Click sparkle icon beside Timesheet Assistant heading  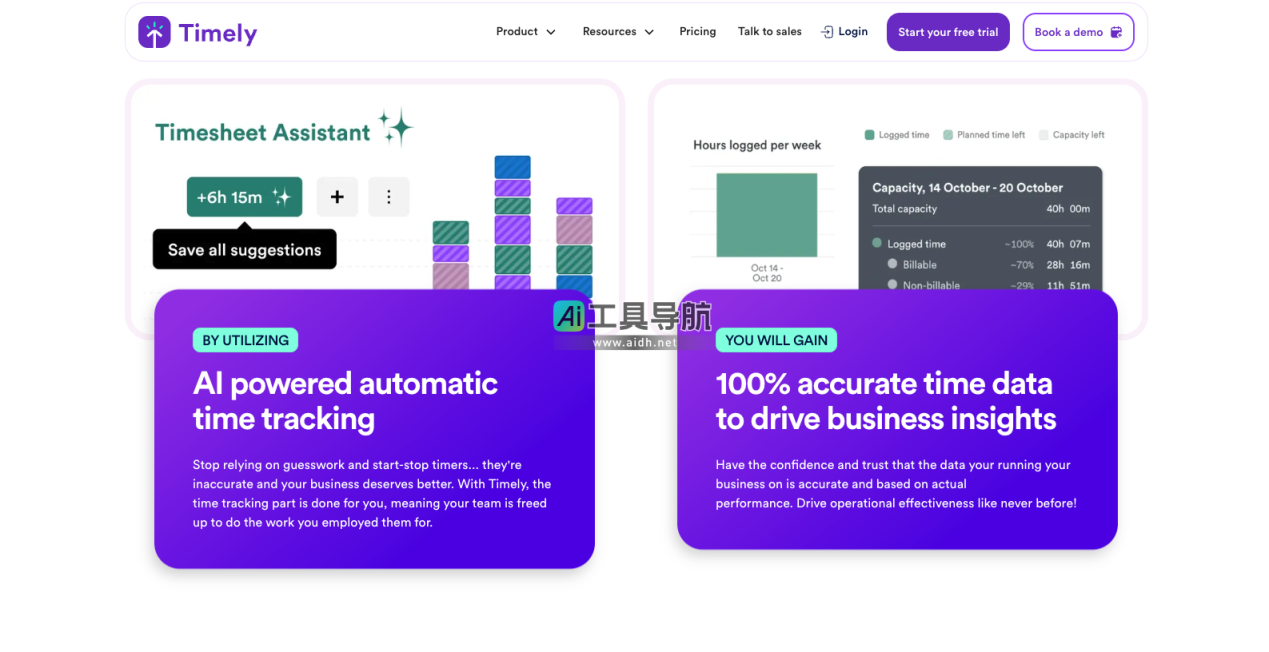396,128
